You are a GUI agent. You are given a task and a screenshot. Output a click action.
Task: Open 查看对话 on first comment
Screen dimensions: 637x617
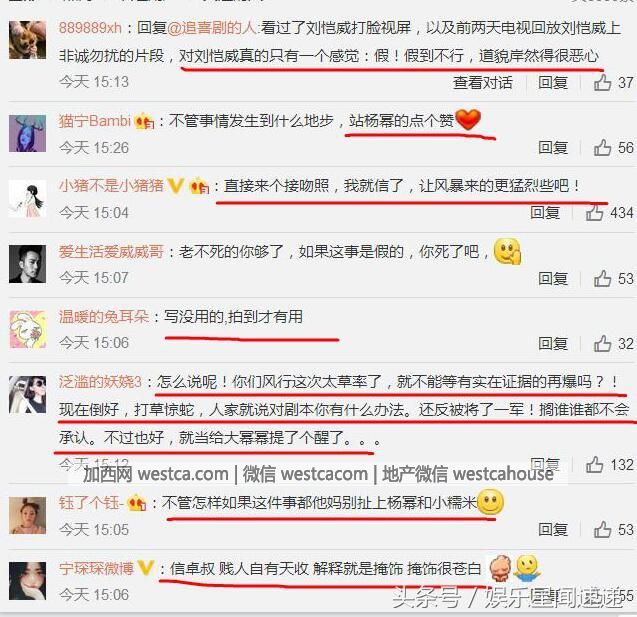[483, 82]
